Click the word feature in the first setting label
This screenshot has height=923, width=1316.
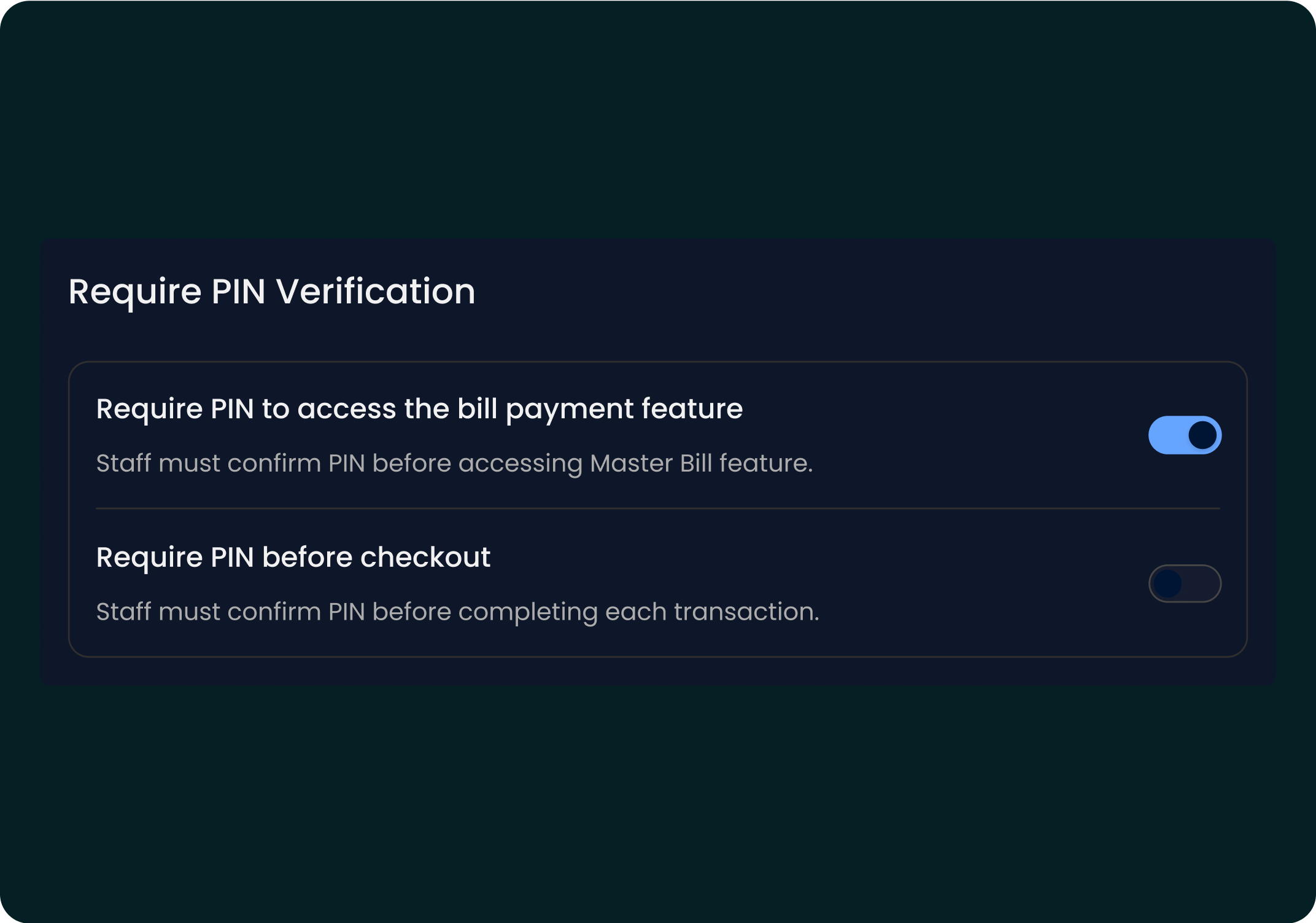[692, 409]
